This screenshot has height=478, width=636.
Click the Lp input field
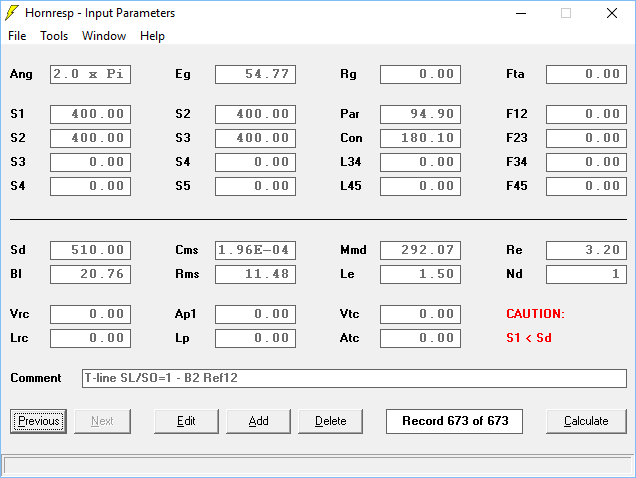tap(256, 338)
